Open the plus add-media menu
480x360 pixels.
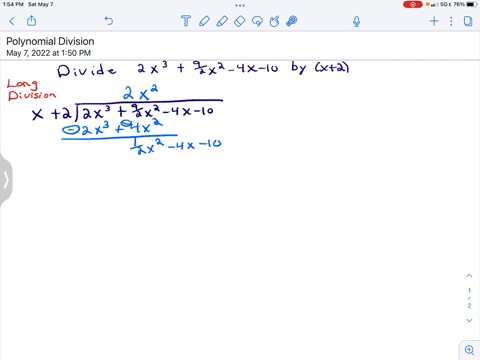tap(434, 21)
